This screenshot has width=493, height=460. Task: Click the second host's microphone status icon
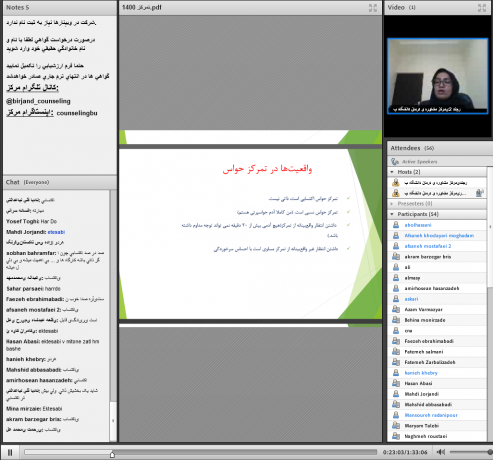pos(479,193)
